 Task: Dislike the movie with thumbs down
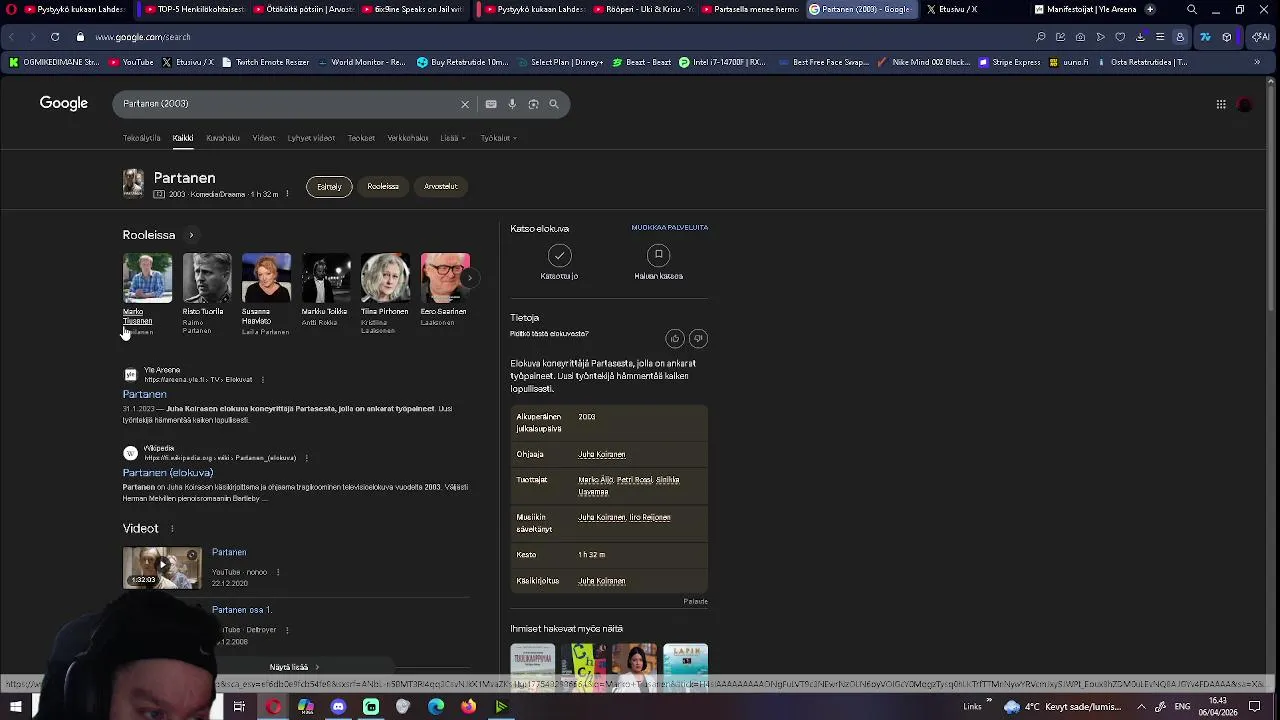(698, 339)
